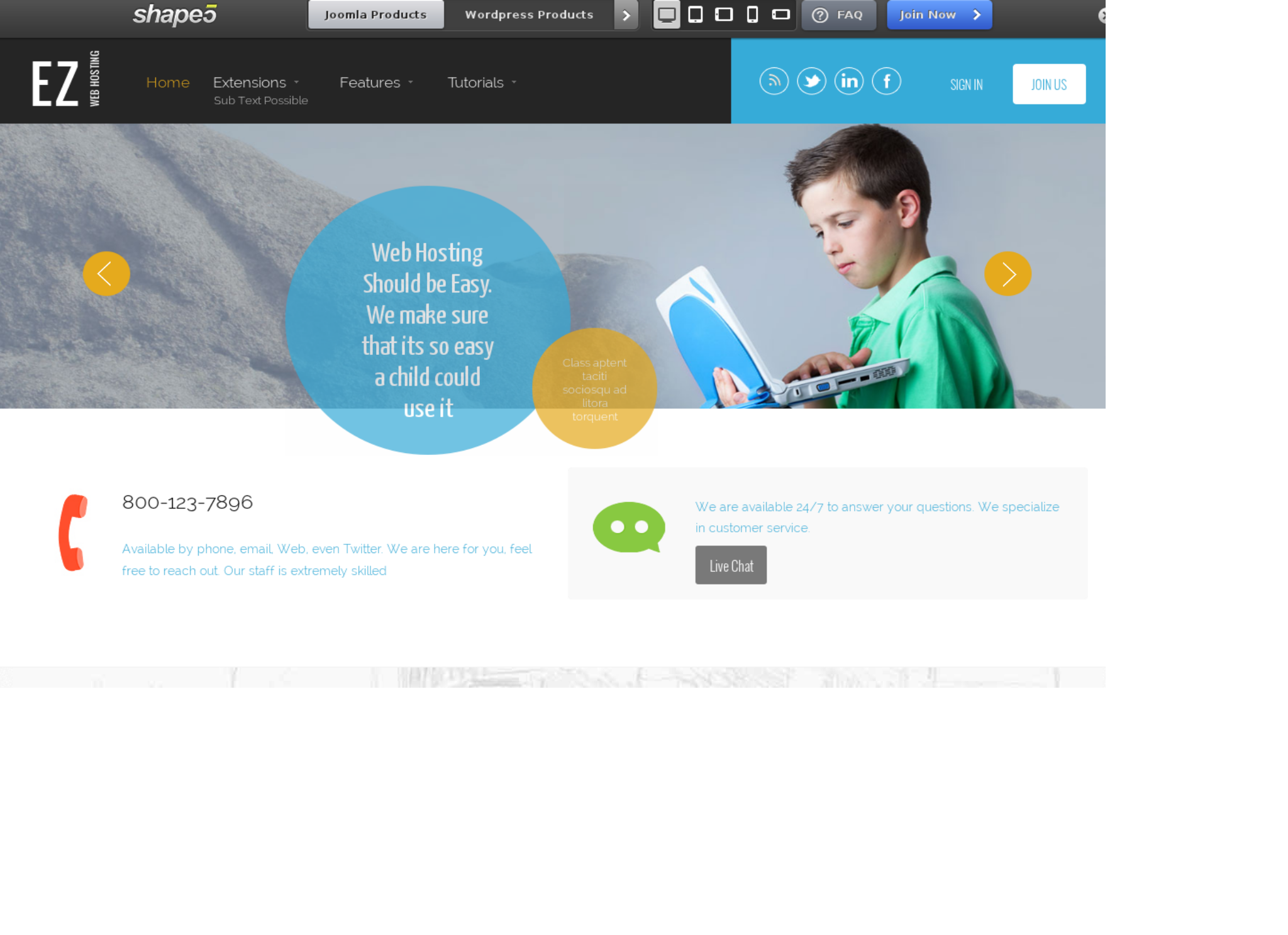Click the previous slide arrow
This screenshot has width=1288, height=935.
point(105,273)
